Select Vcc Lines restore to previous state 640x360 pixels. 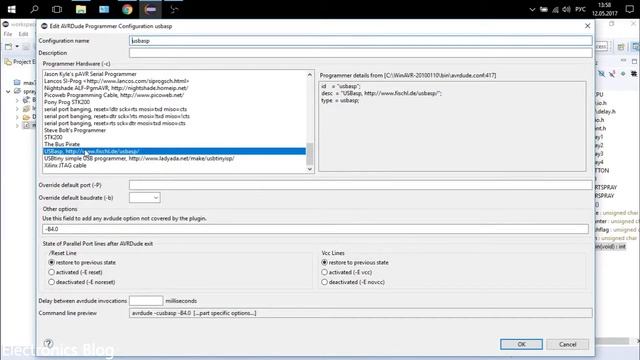coord(324,262)
